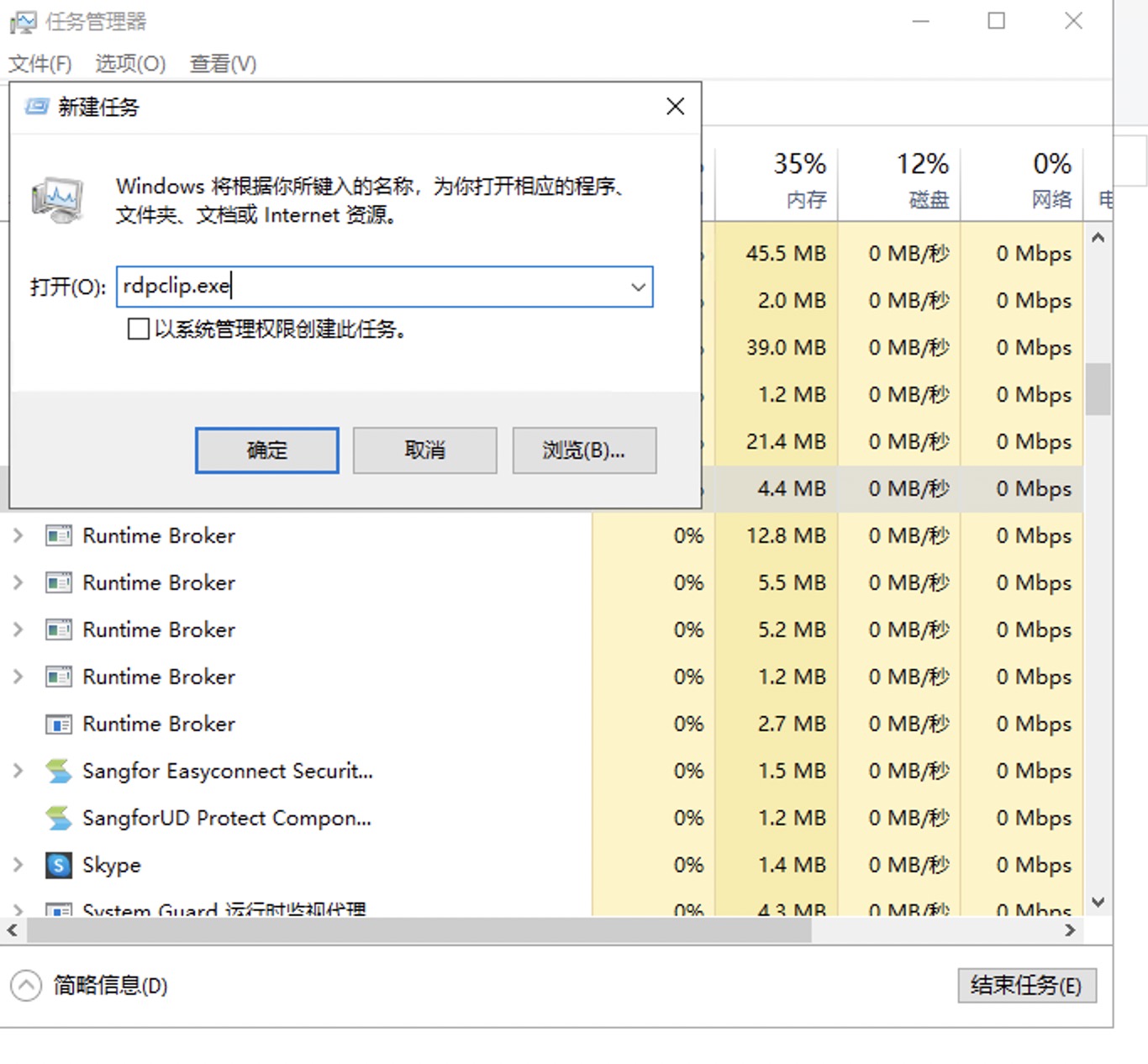Click the vertical scrollbar down arrow
Screen dimensions: 1148x1064
tap(1098, 902)
